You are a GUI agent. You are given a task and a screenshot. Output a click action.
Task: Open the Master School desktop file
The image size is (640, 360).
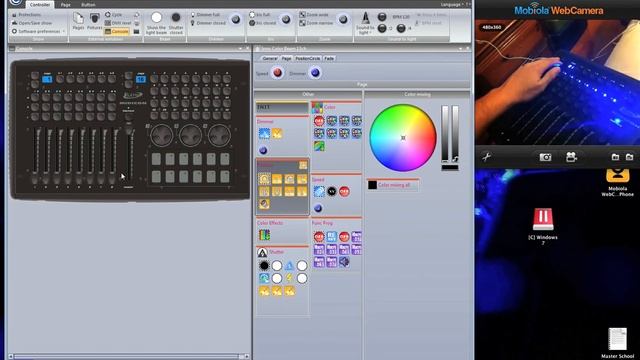click(x=618, y=343)
